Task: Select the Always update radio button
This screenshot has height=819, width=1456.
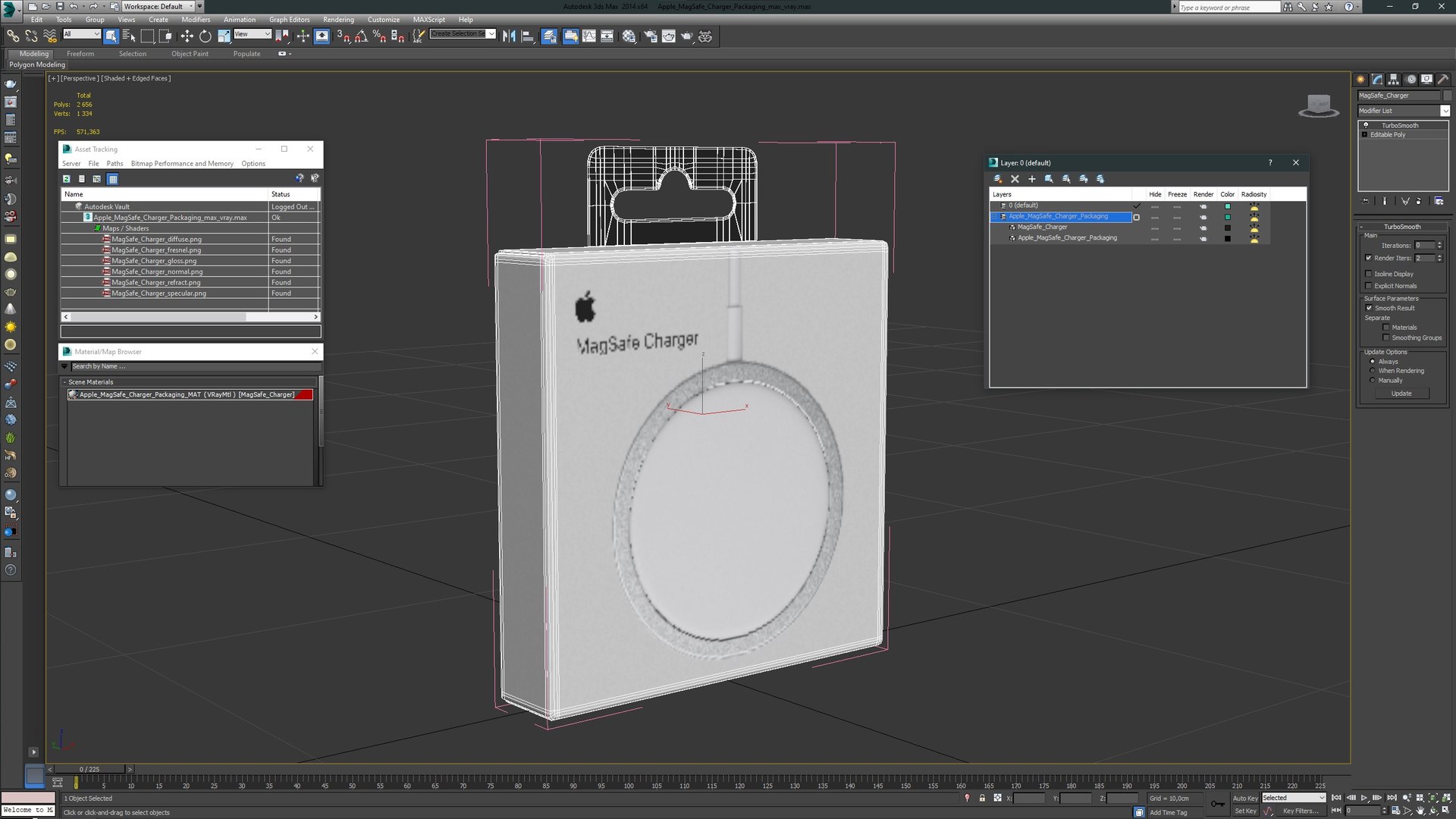Action: pyautogui.click(x=1373, y=362)
